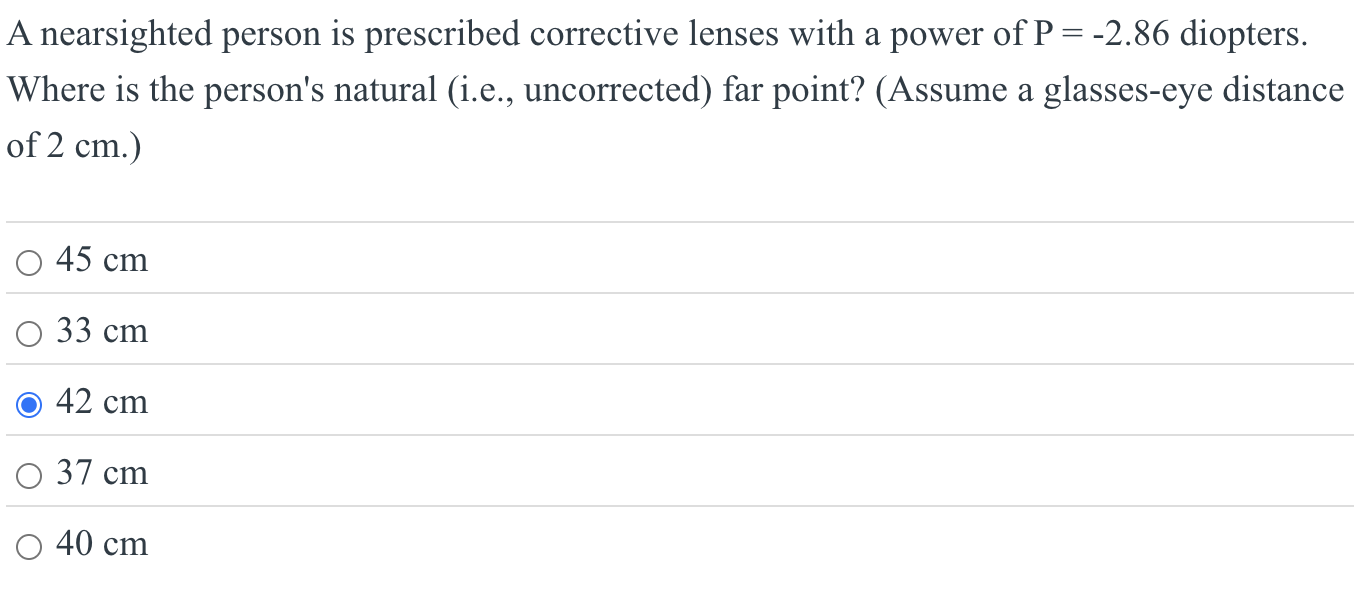The image size is (1354, 590).
Task: Deselect 42 cm by choosing 45 cm
Action: [x=28, y=260]
